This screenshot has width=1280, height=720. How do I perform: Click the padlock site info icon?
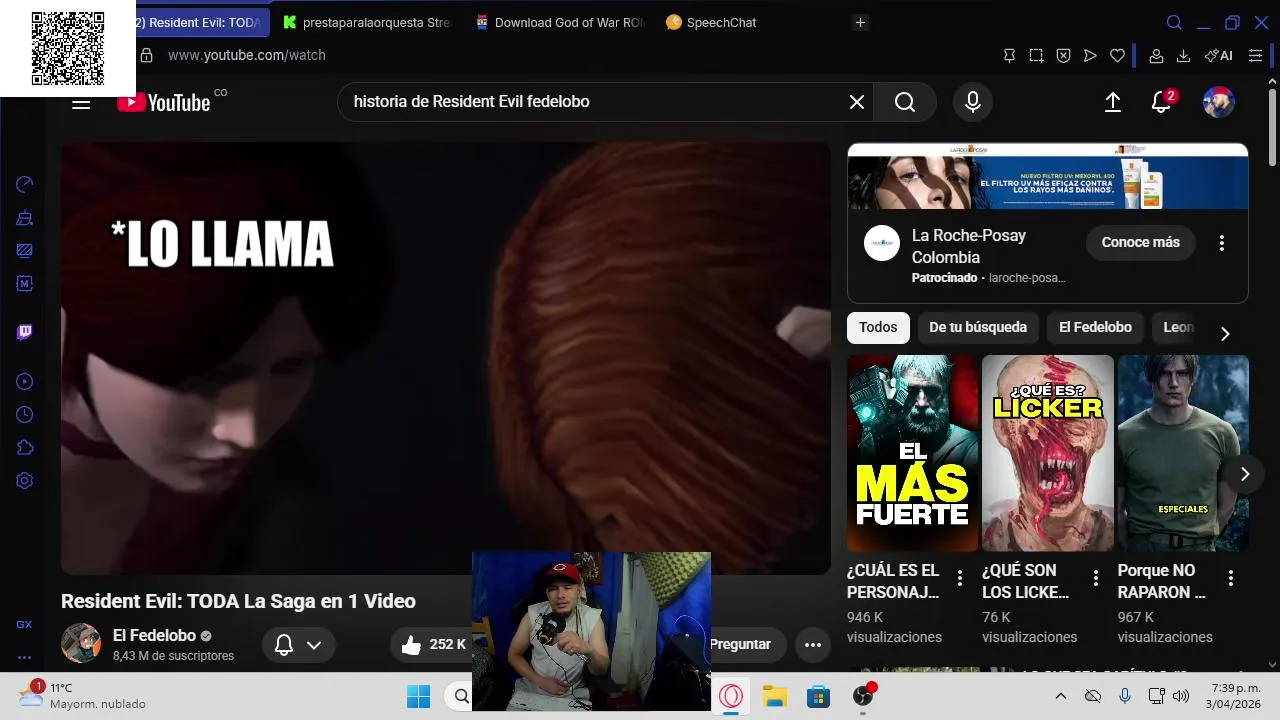[x=146, y=55]
